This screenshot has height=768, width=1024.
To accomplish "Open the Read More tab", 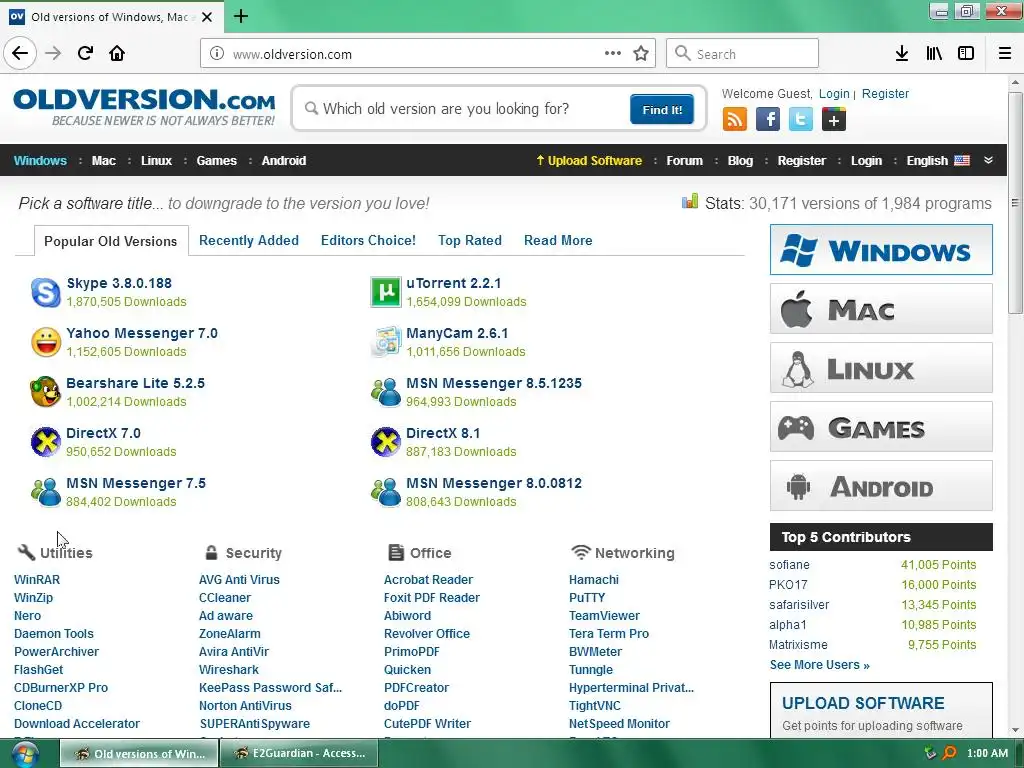I will point(558,240).
